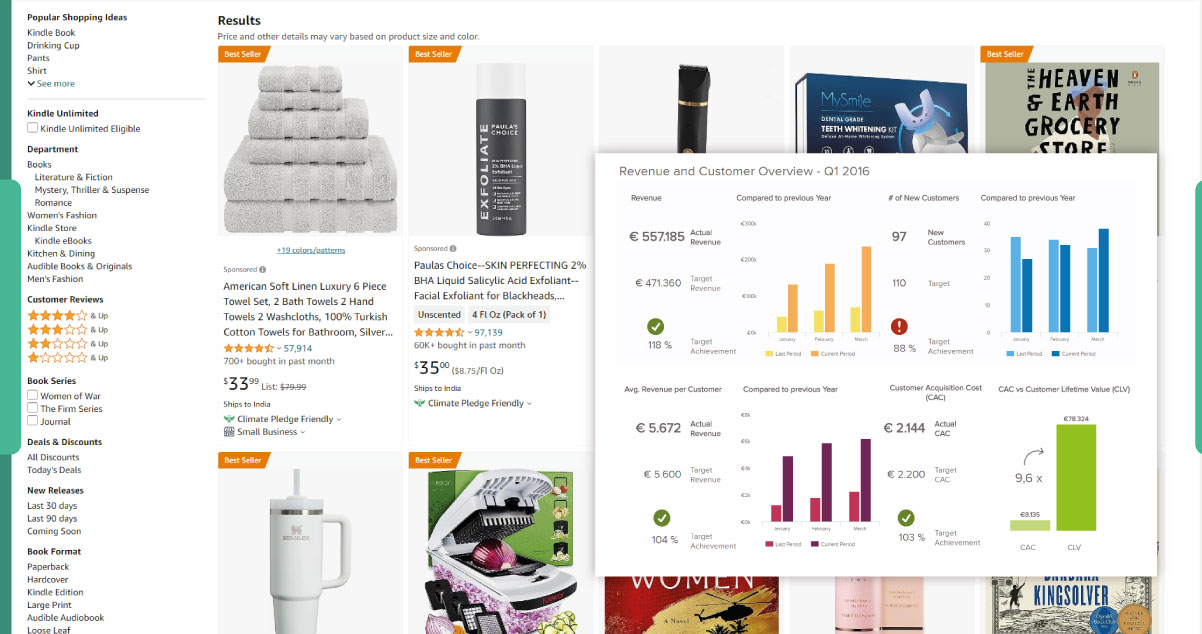Click the Sponsored info icon under towel set
1202x634 pixels.
coord(263,269)
